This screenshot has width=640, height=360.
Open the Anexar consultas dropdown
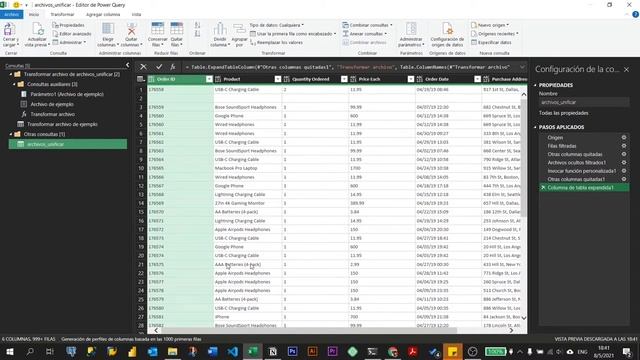pos(364,34)
